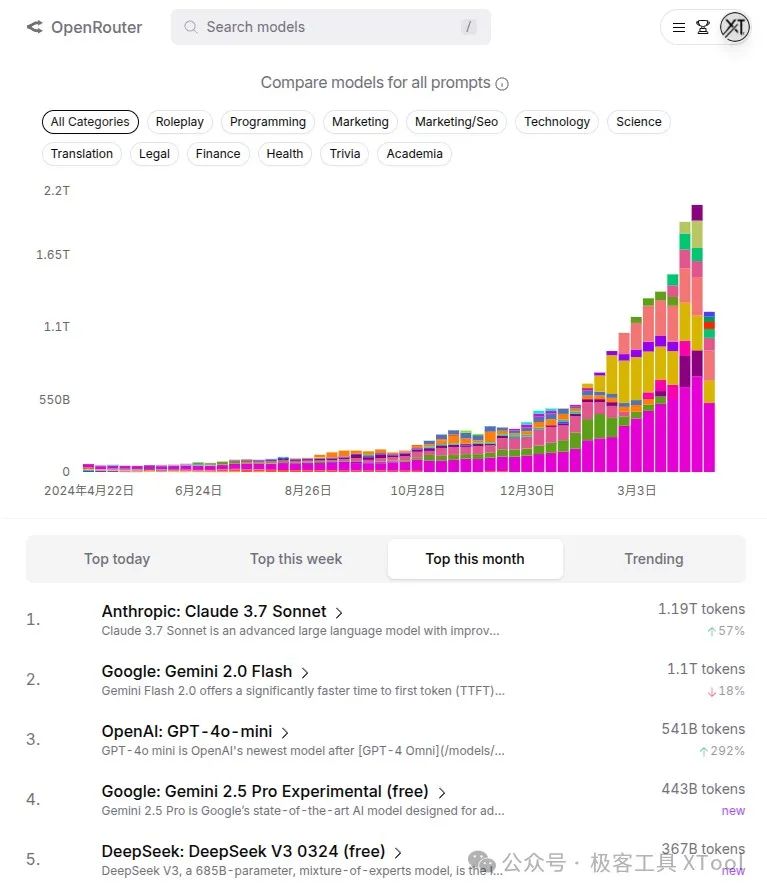The width and height of the screenshot is (767, 893).
Task: Open Google: Gemini 2.5 Pro Experimental link
Action: coord(265,792)
